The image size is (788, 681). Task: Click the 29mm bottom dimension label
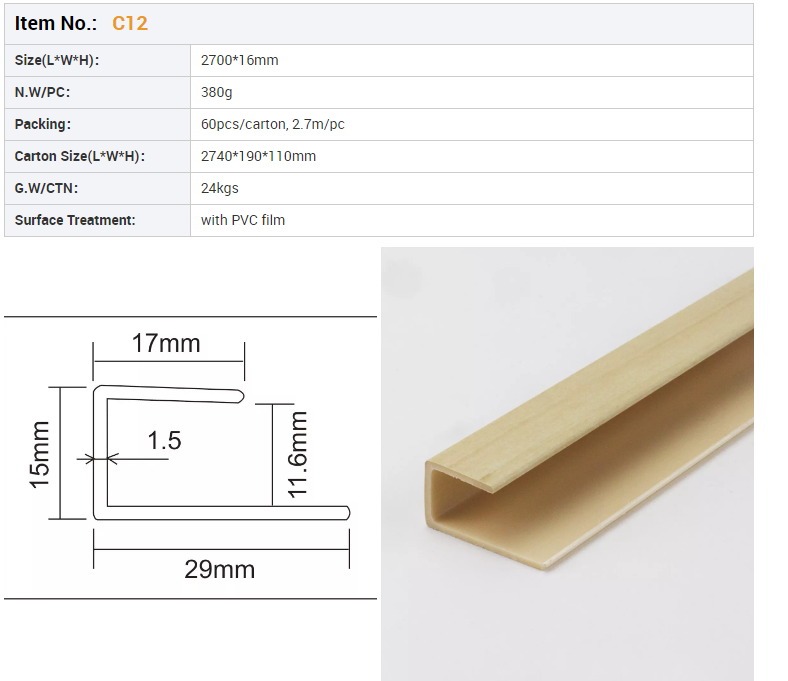point(219,570)
